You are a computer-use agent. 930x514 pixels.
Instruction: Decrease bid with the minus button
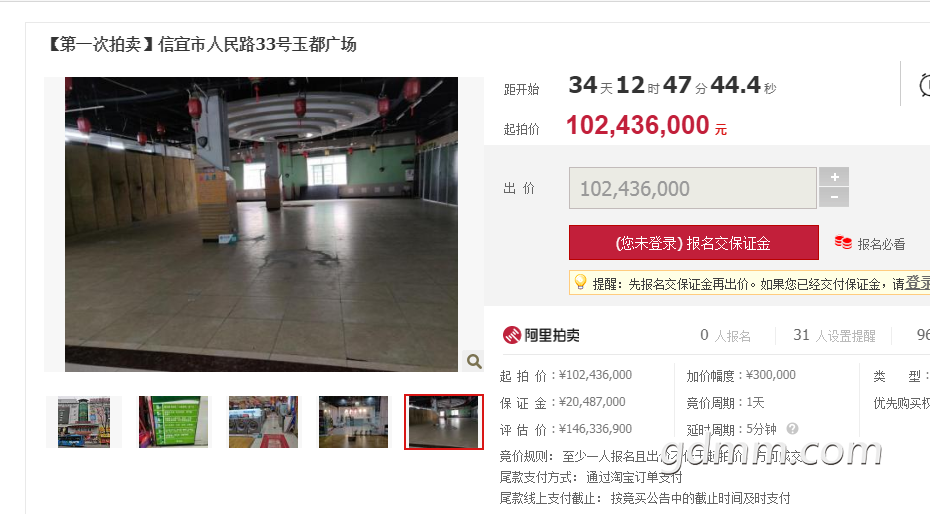coord(834,197)
